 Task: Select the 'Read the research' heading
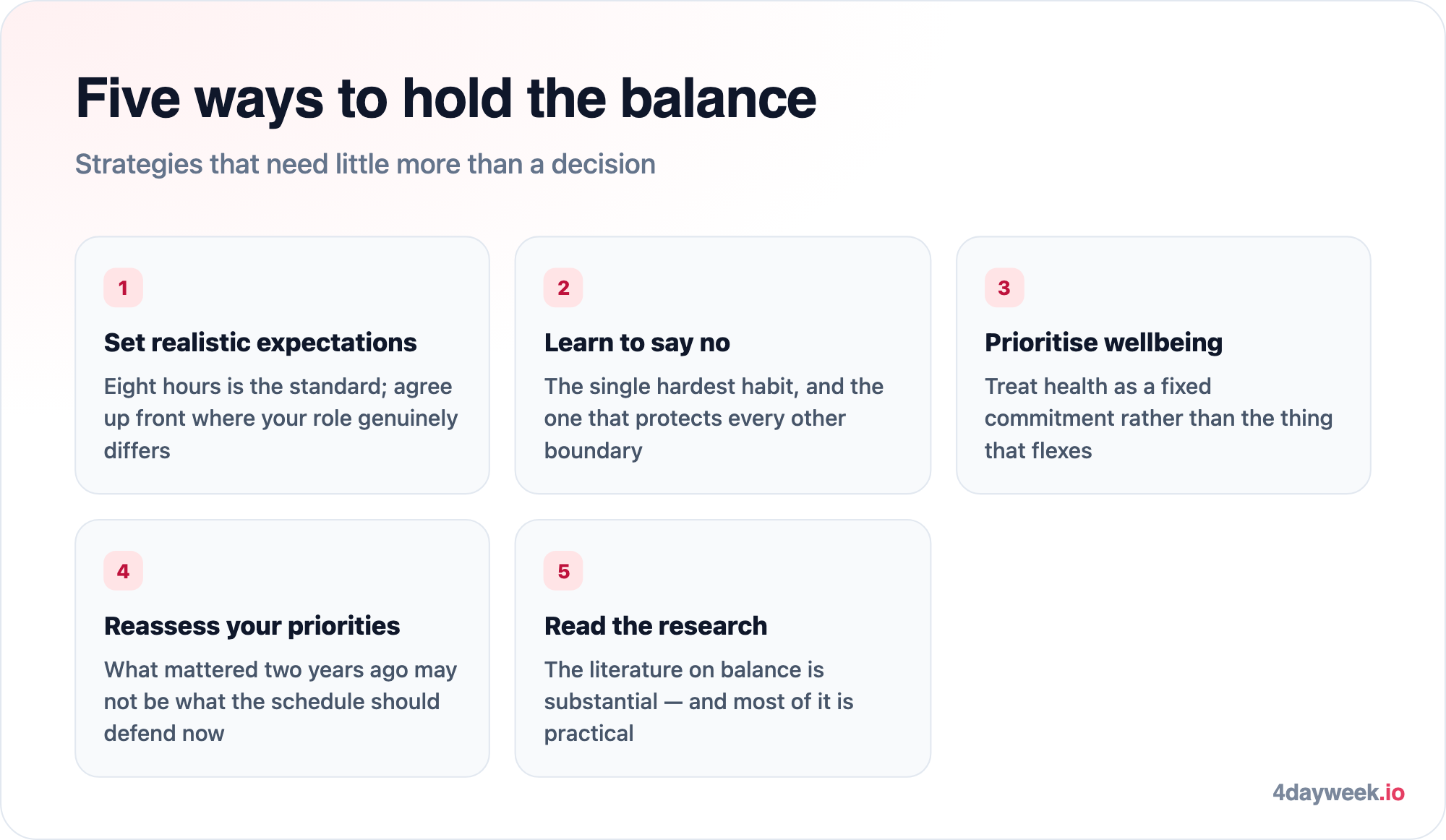pos(656,626)
